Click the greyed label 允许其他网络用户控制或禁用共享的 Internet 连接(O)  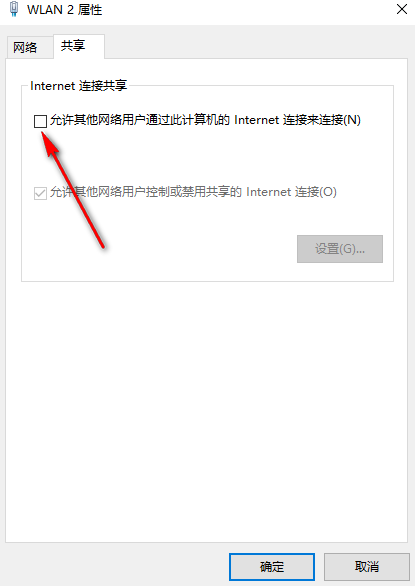[x=193, y=192]
